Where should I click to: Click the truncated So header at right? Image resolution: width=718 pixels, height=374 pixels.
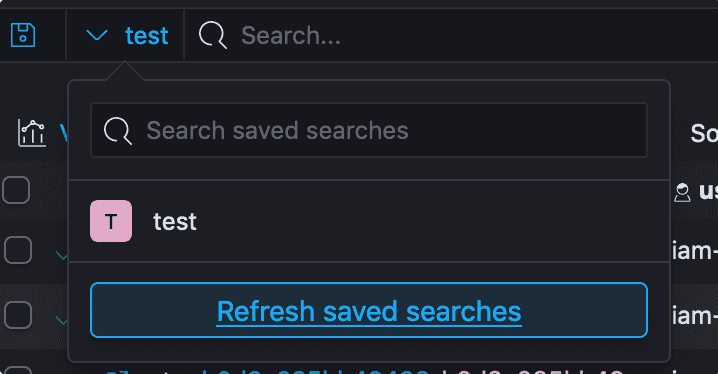[x=704, y=133]
